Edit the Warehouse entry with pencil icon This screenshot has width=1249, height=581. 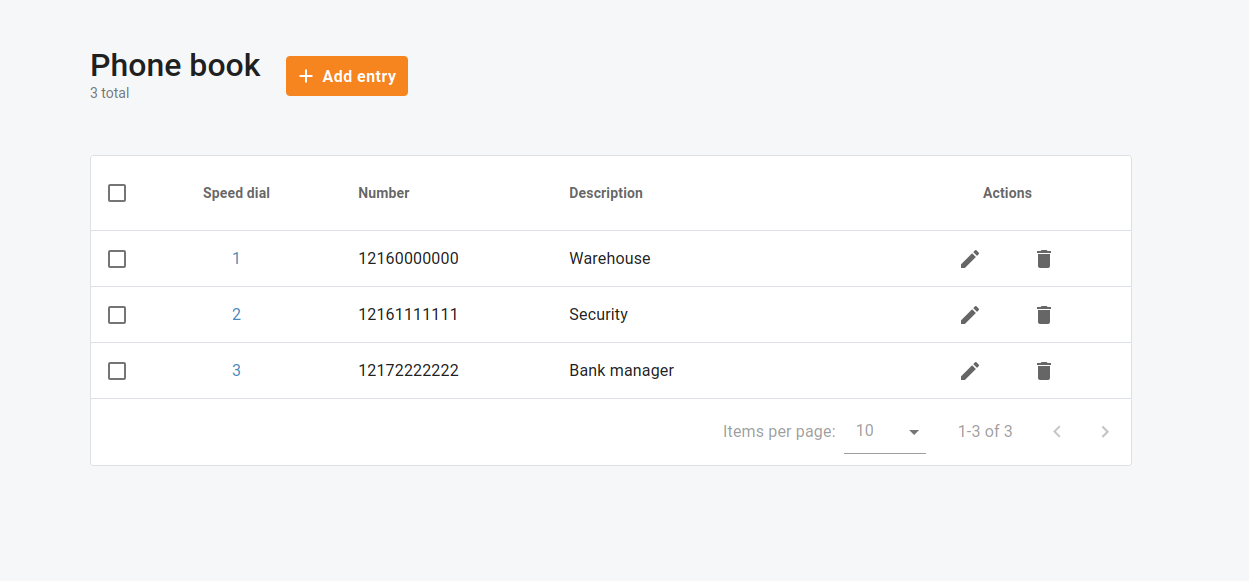click(x=969, y=259)
